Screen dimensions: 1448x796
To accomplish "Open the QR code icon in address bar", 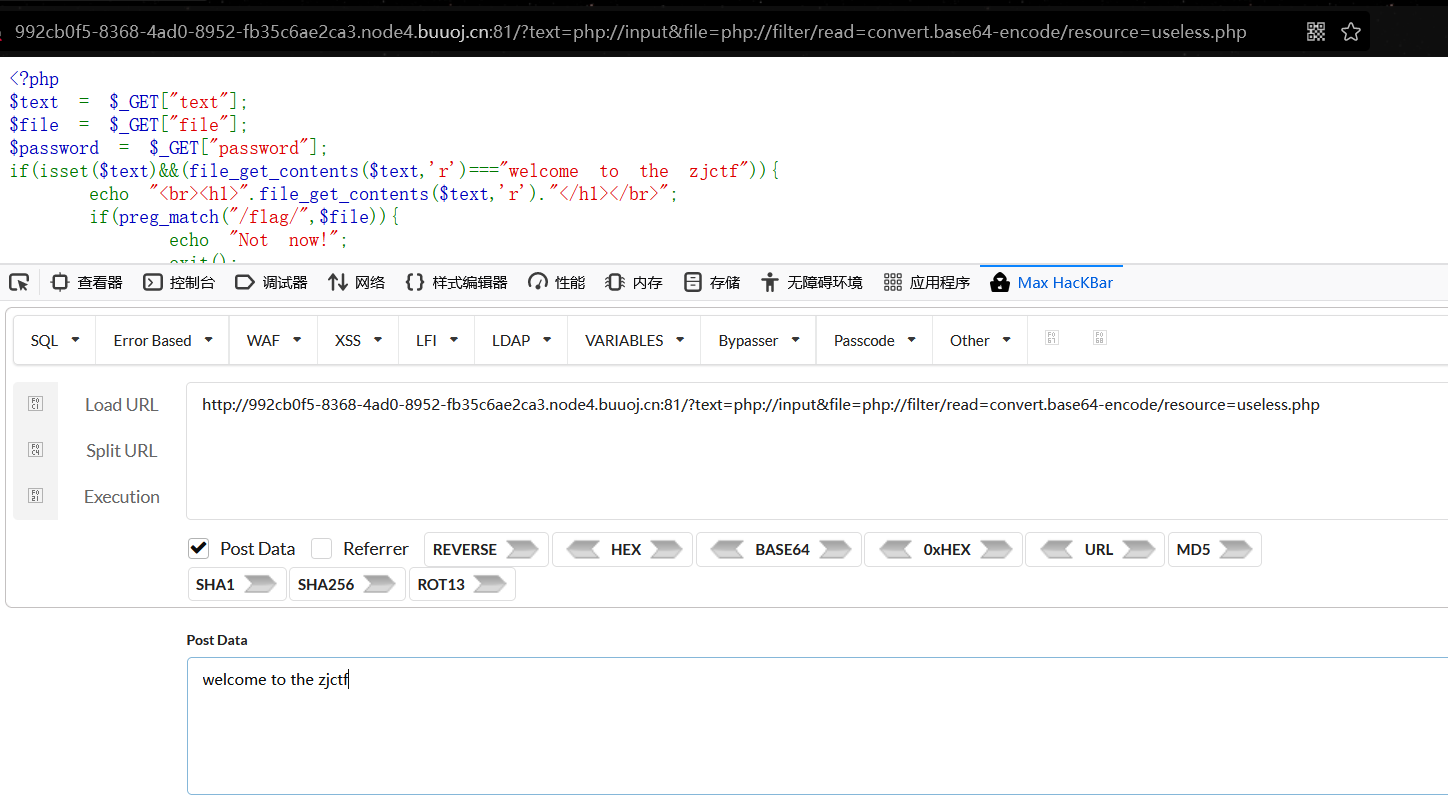I will click(x=1316, y=32).
